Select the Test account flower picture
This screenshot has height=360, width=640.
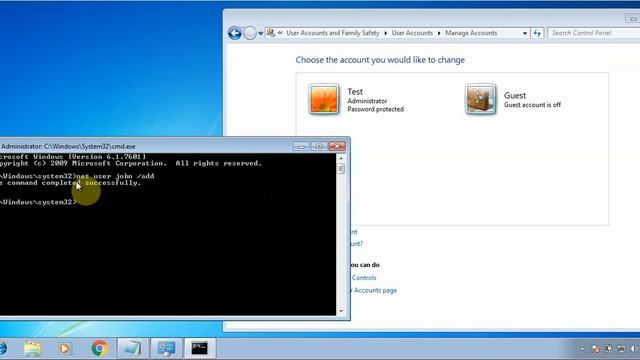tap(324, 99)
